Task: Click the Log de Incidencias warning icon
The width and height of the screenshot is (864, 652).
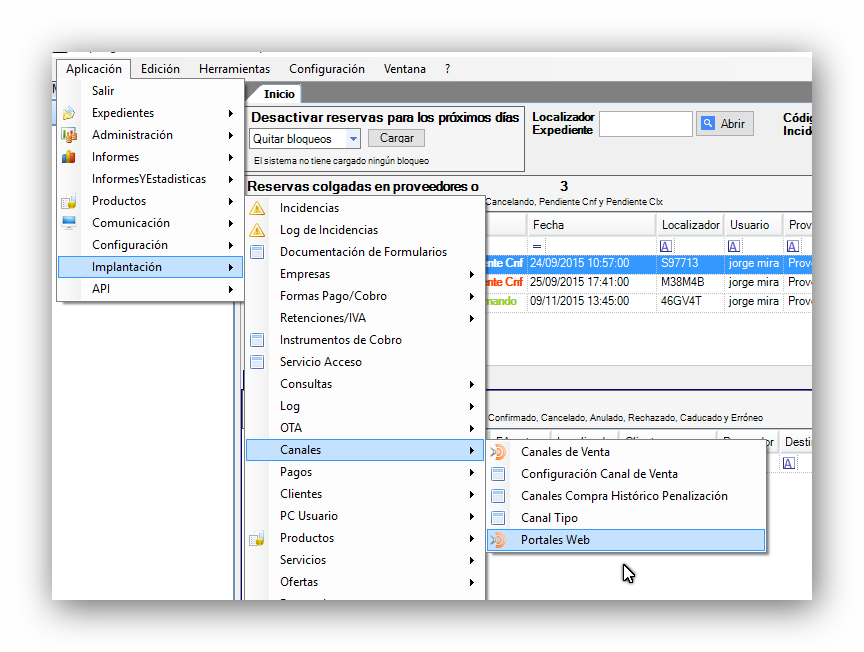Action: pos(257,230)
